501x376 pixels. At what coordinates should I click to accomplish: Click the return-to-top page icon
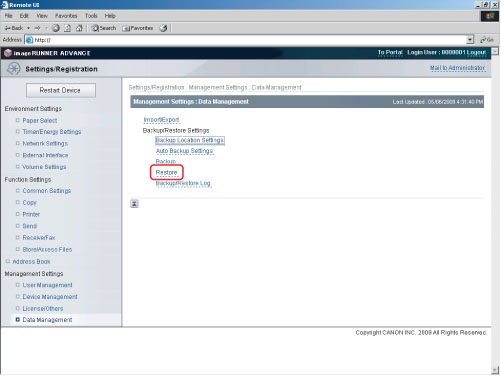(x=134, y=204)
